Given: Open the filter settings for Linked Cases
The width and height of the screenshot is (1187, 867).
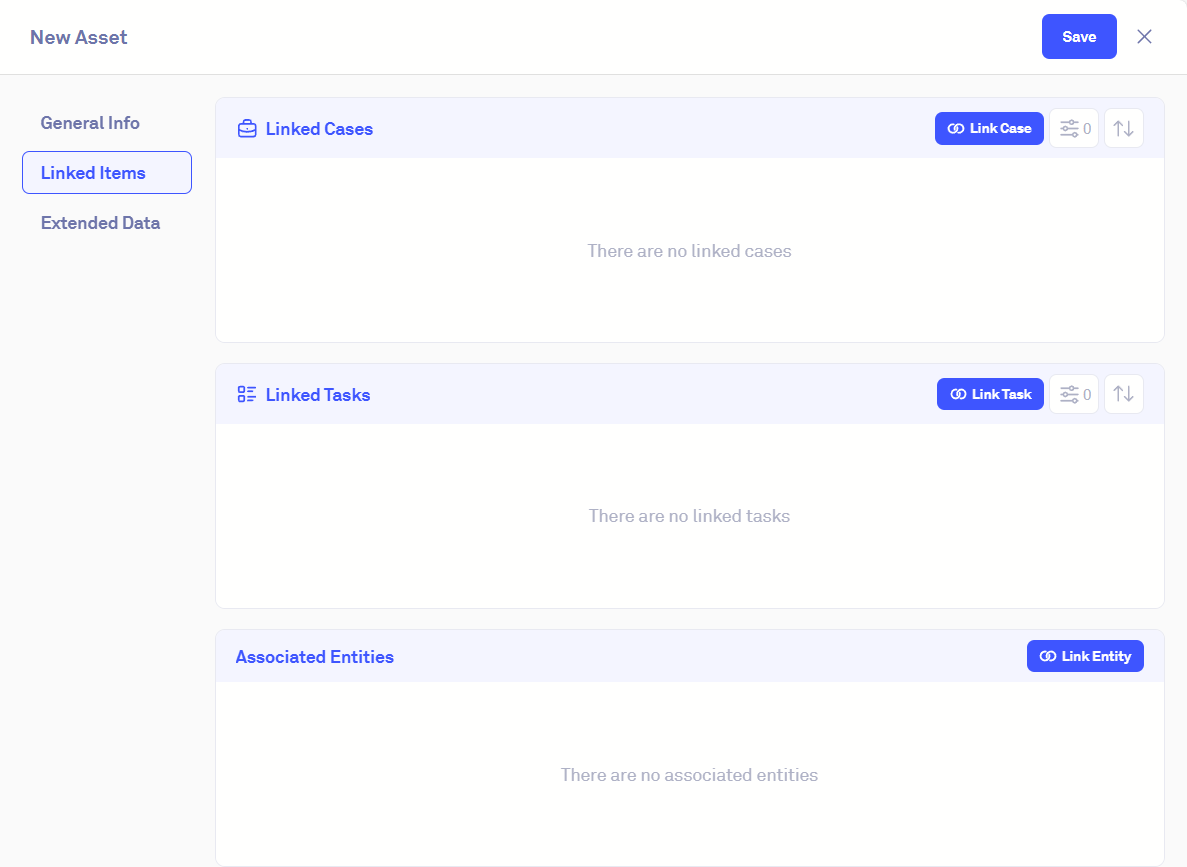Looking at the screenshot, I should tap(1074, 129).
